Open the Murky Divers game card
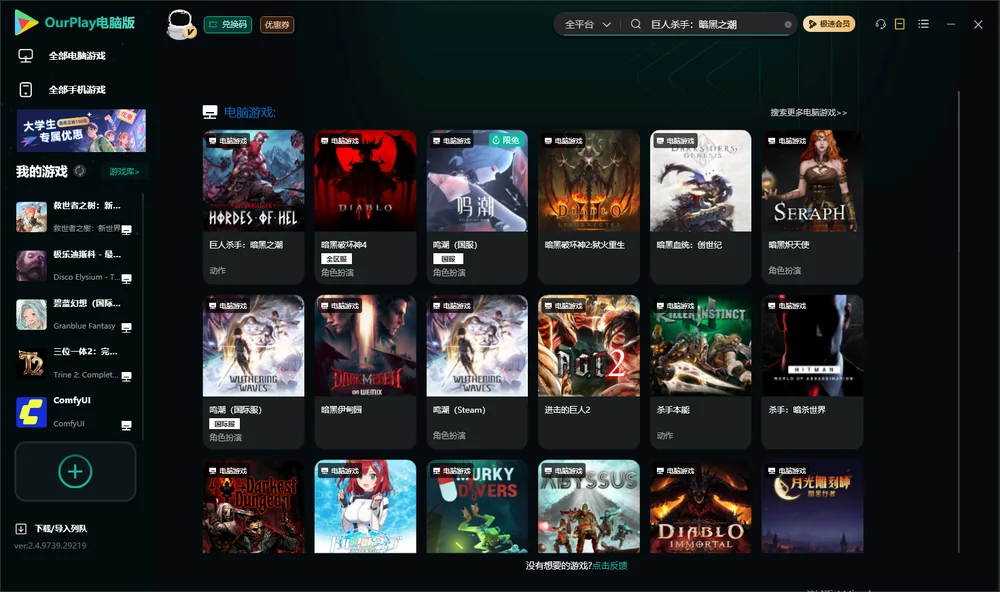The image size is (1000, 592). (x=477, y=507)
